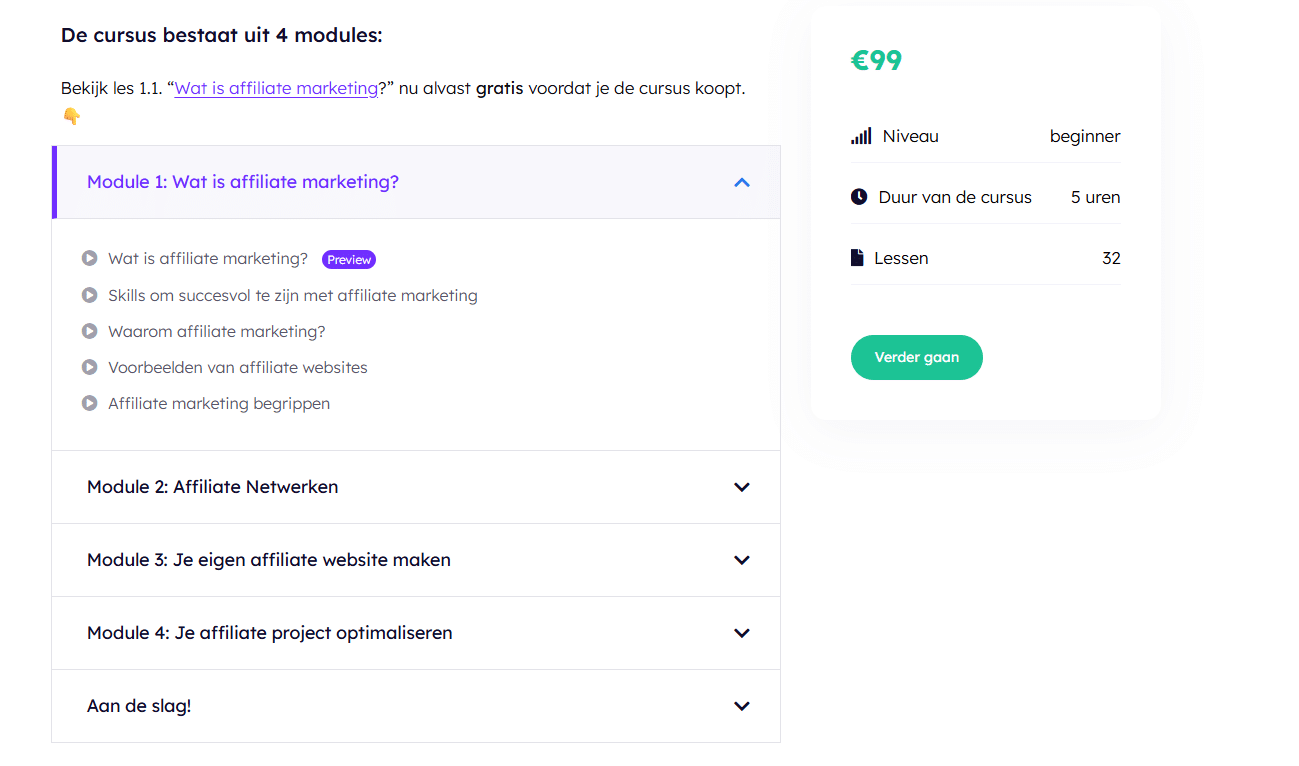Click play icon beside 'Voorbeelden van affiliate websites'
The image size is (1299, 766).
(90, 367)
